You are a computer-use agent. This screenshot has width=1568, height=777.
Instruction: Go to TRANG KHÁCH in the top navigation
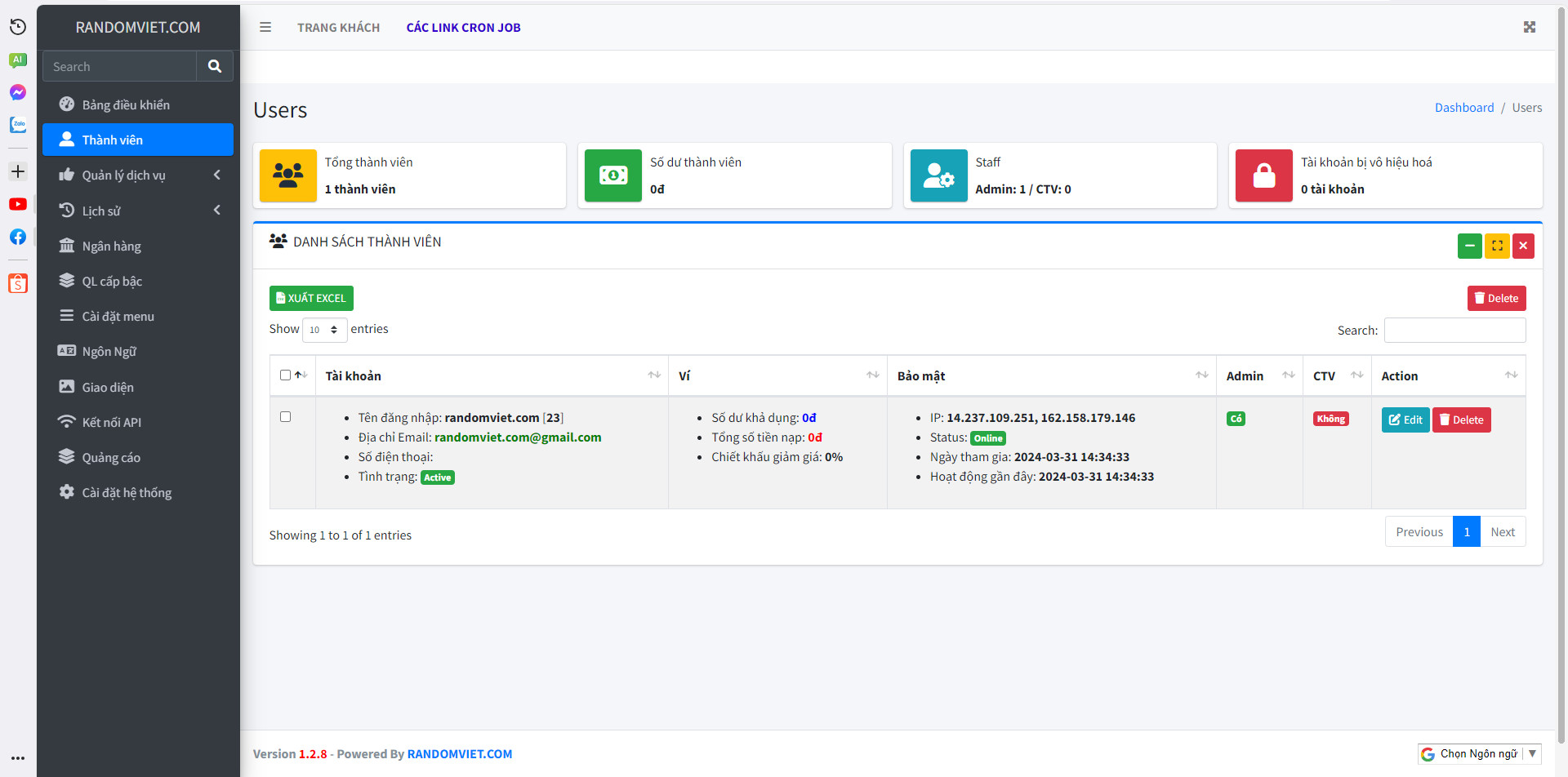coord(339,27)
